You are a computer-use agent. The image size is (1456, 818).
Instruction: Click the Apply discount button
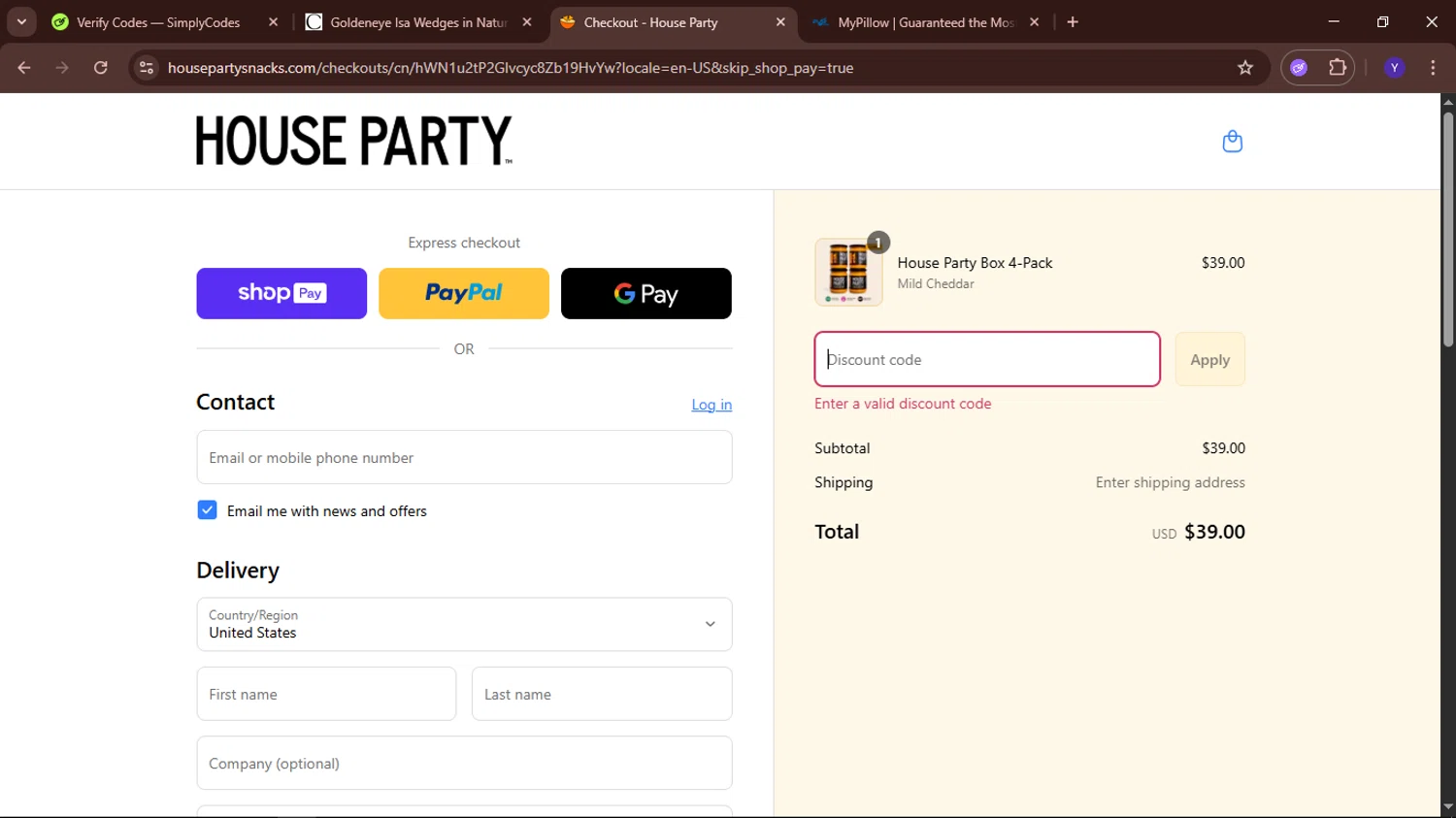(1209, 360)
